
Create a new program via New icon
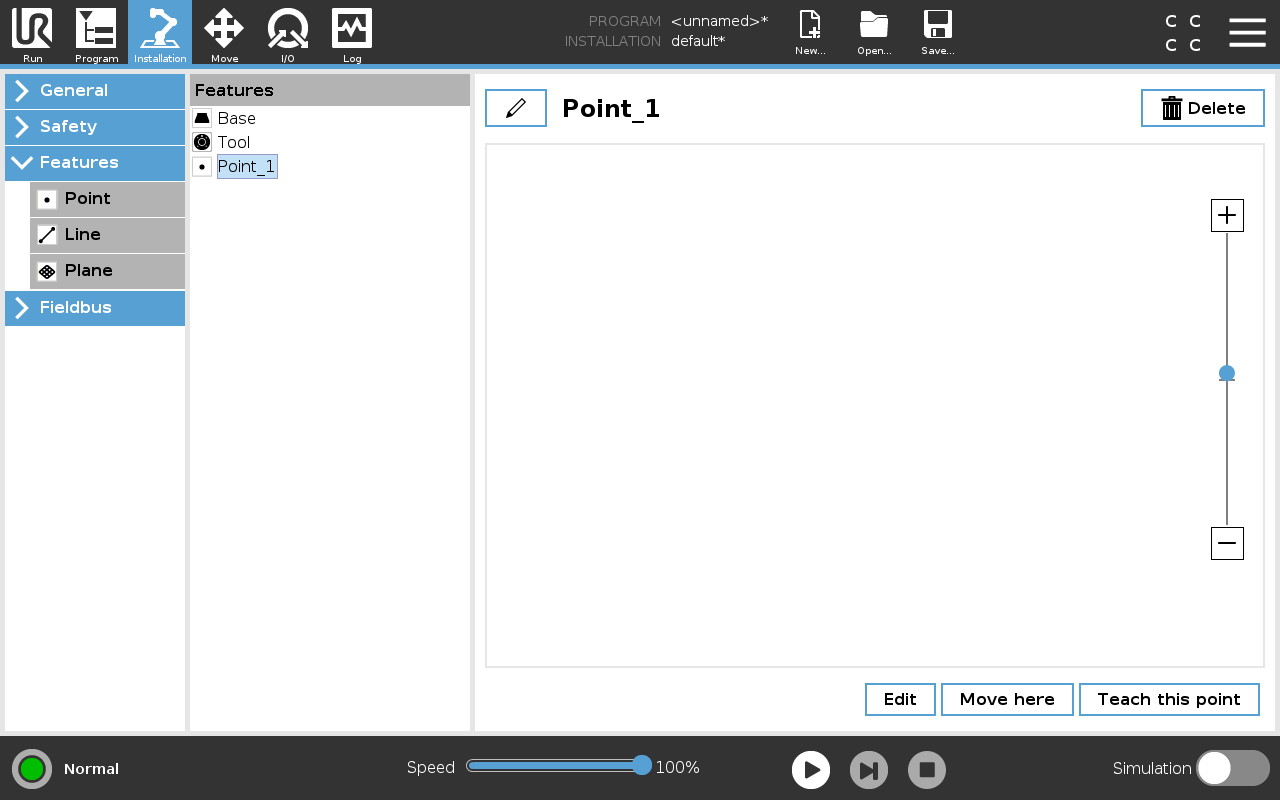point(810,33)
